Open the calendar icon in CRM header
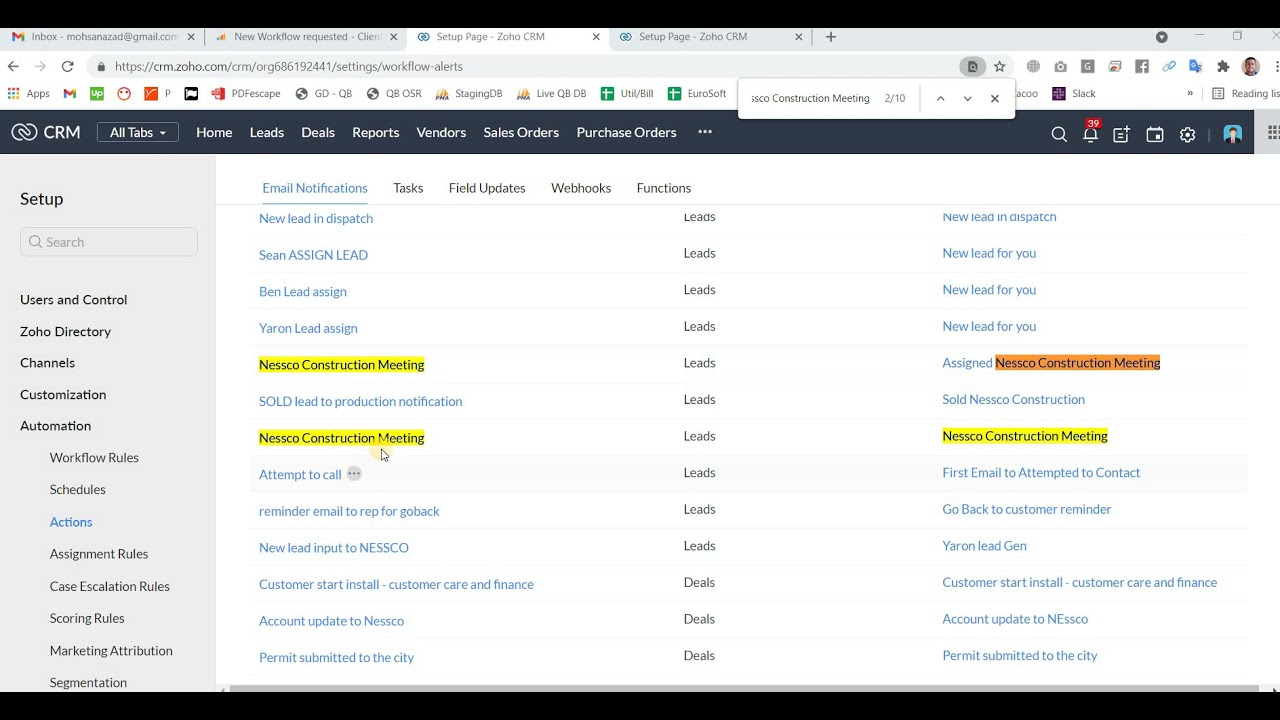This screenshot has width=1280, height=720. point(1155,134)
